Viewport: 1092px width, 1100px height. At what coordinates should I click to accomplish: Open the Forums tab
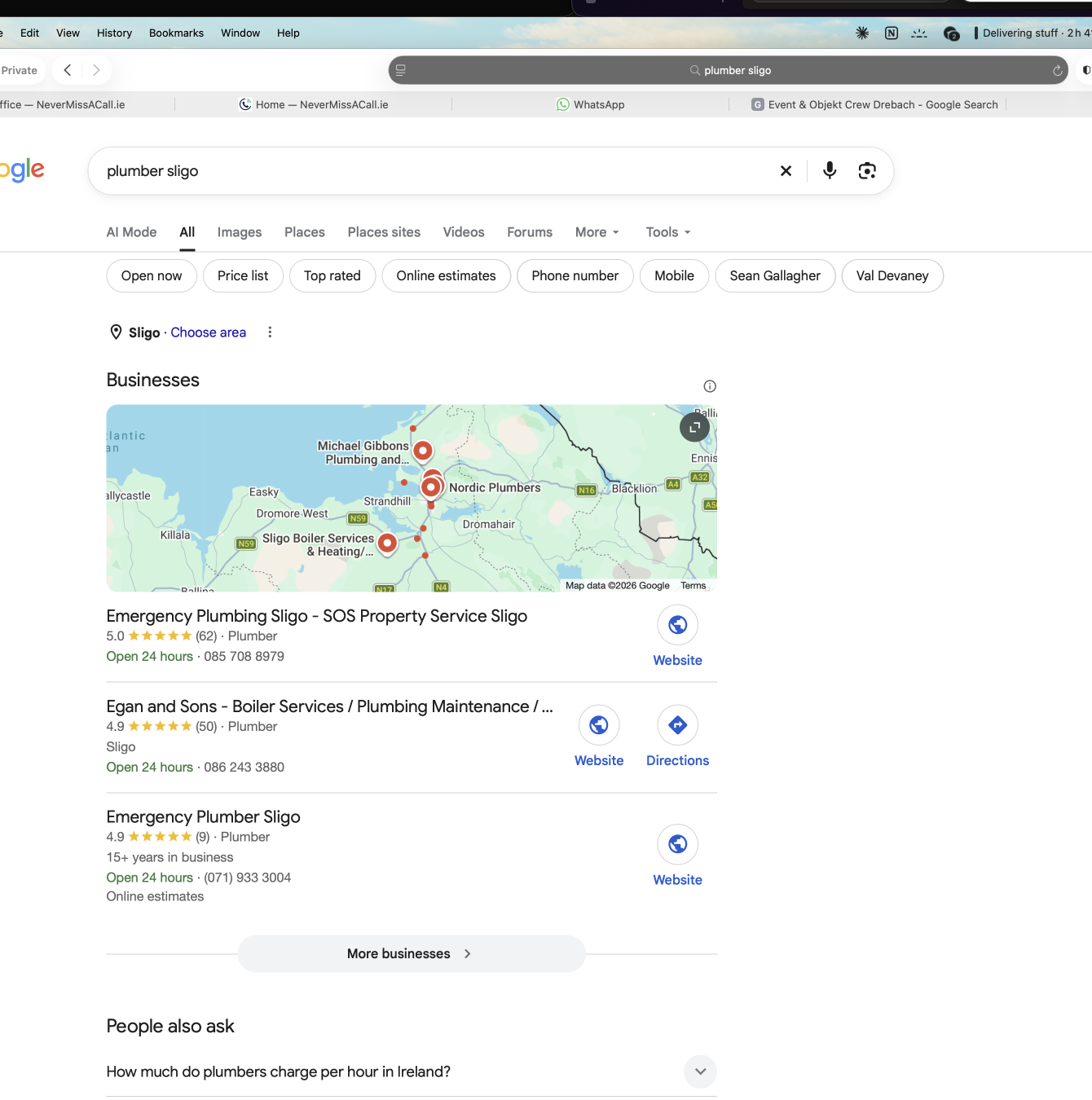(530, 232)
